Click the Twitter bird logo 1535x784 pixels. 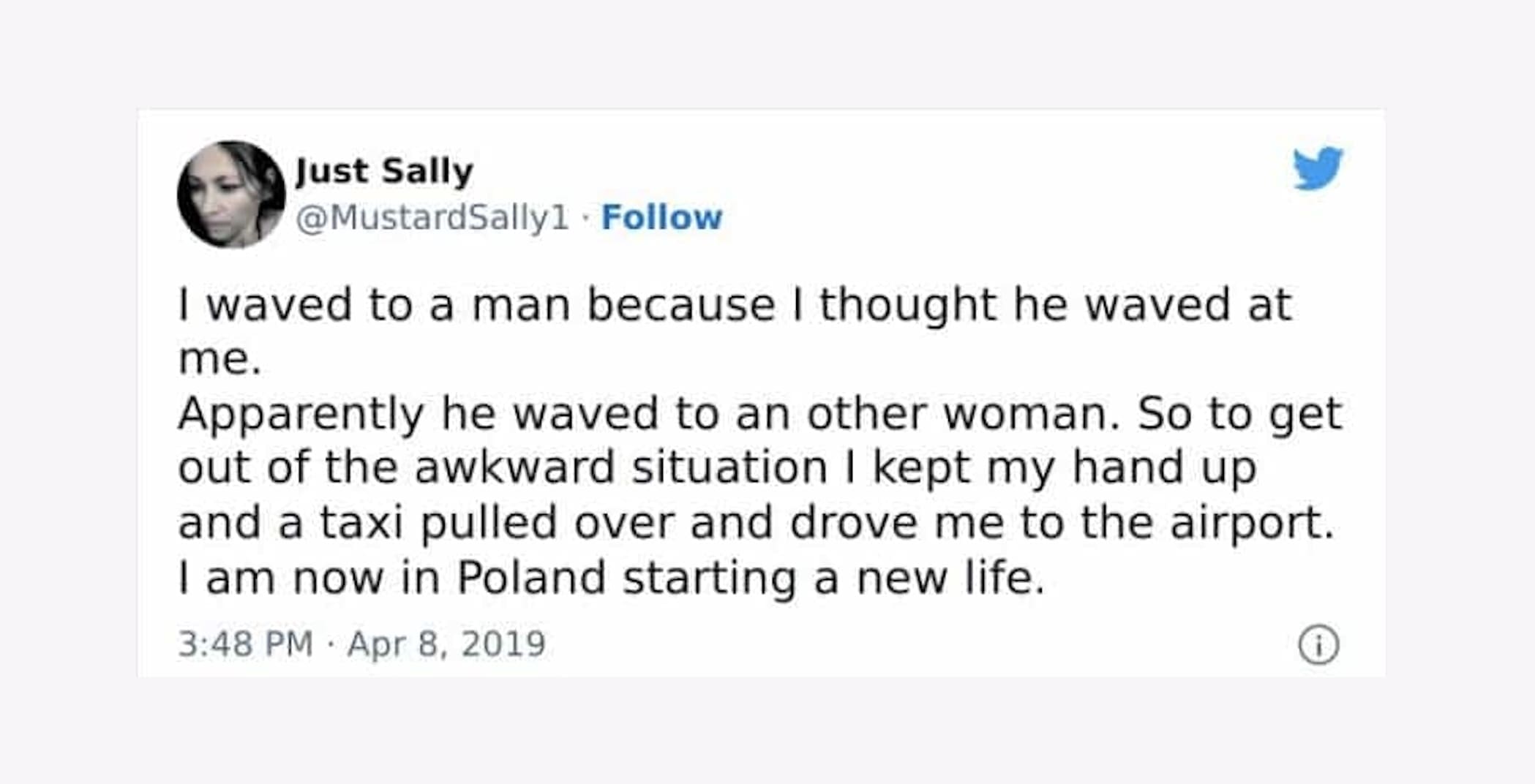[1317, 168]
